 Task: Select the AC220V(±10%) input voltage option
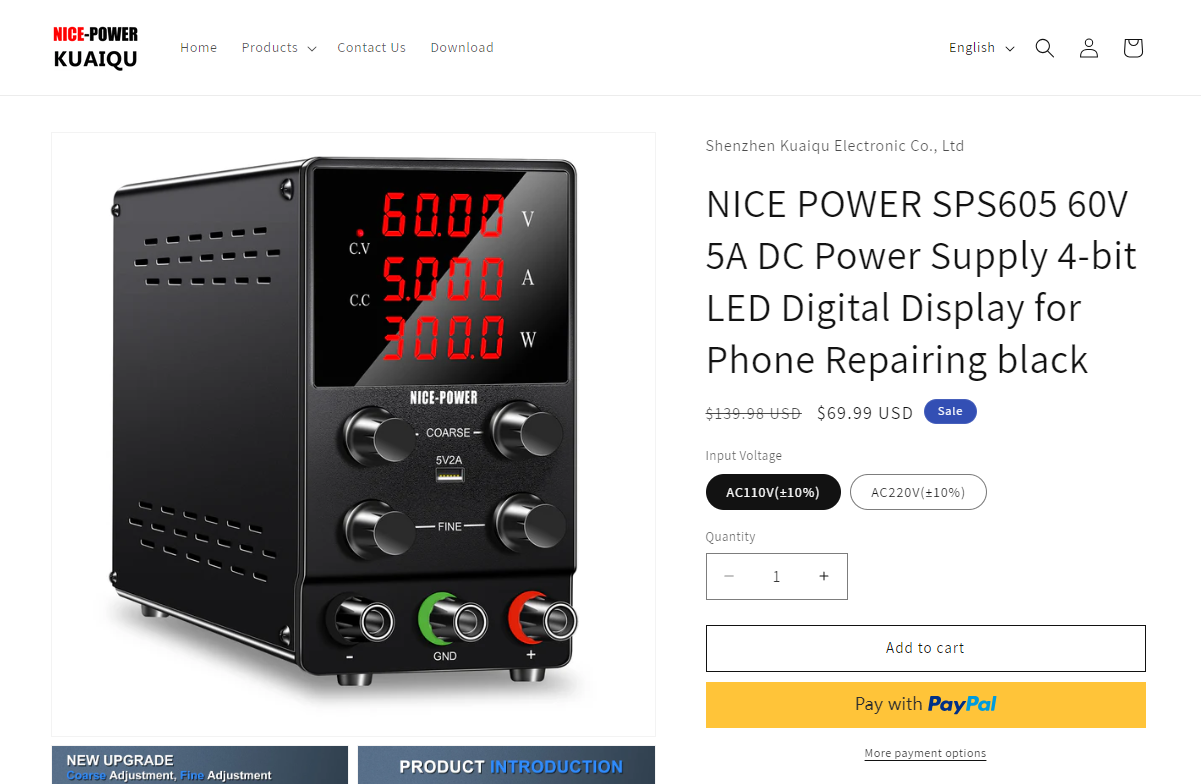coord(918,492)
